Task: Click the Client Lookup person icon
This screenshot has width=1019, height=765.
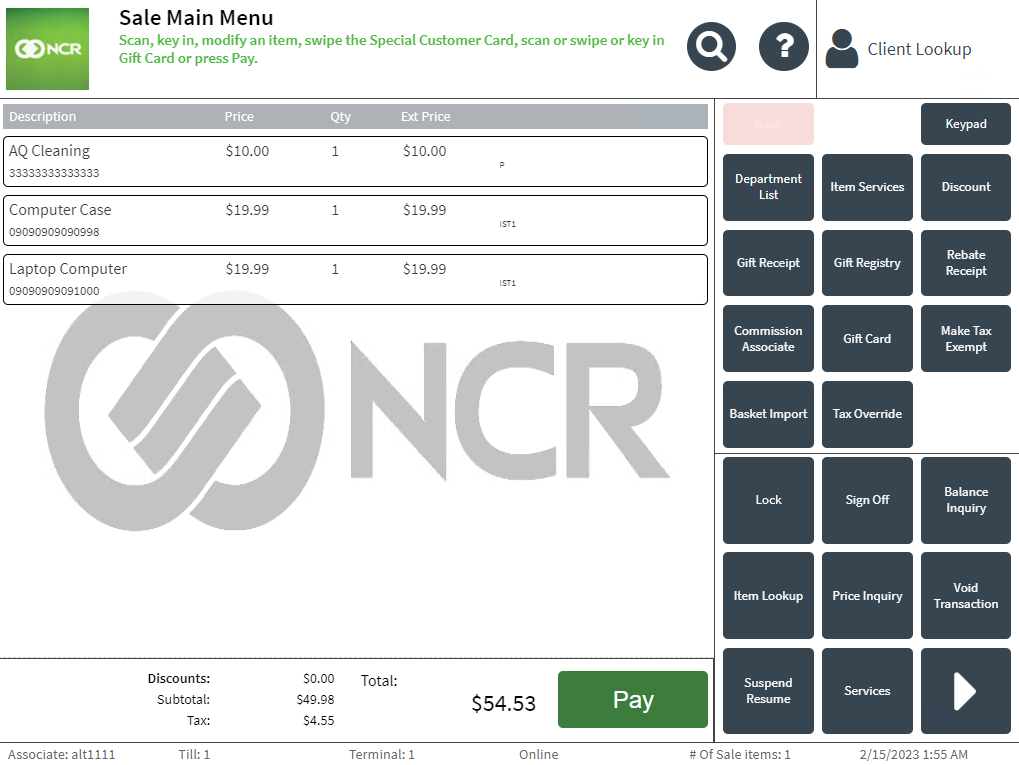Action: point(842,49)
